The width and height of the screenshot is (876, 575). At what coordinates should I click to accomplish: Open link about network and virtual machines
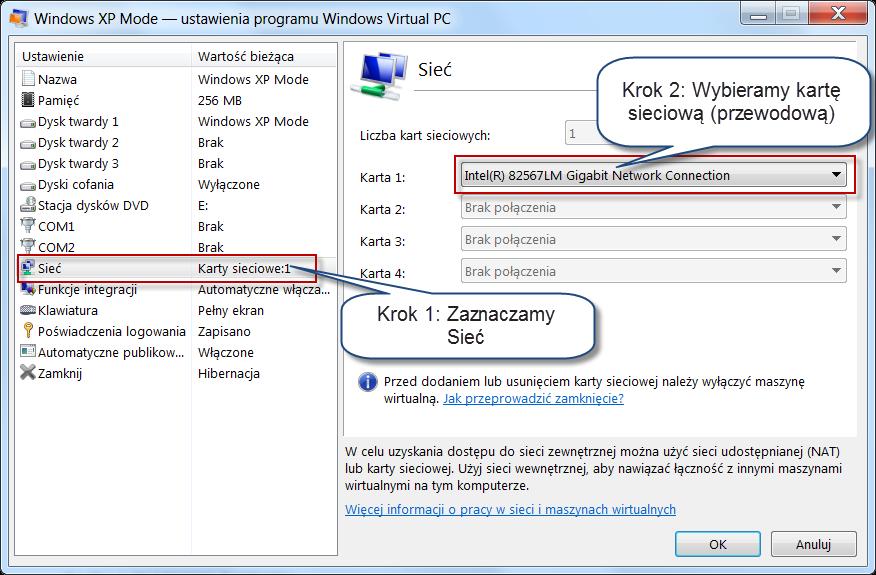pos(510,510)
